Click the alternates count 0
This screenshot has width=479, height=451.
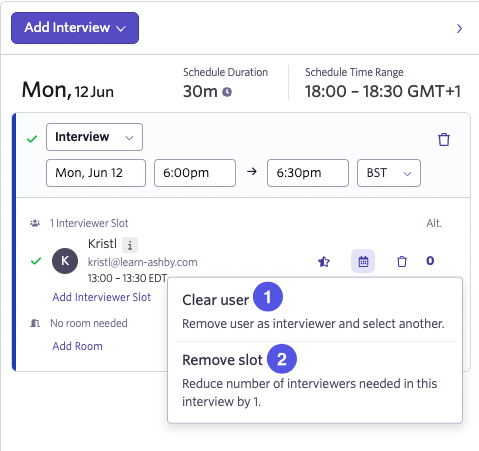pos(430,261)
